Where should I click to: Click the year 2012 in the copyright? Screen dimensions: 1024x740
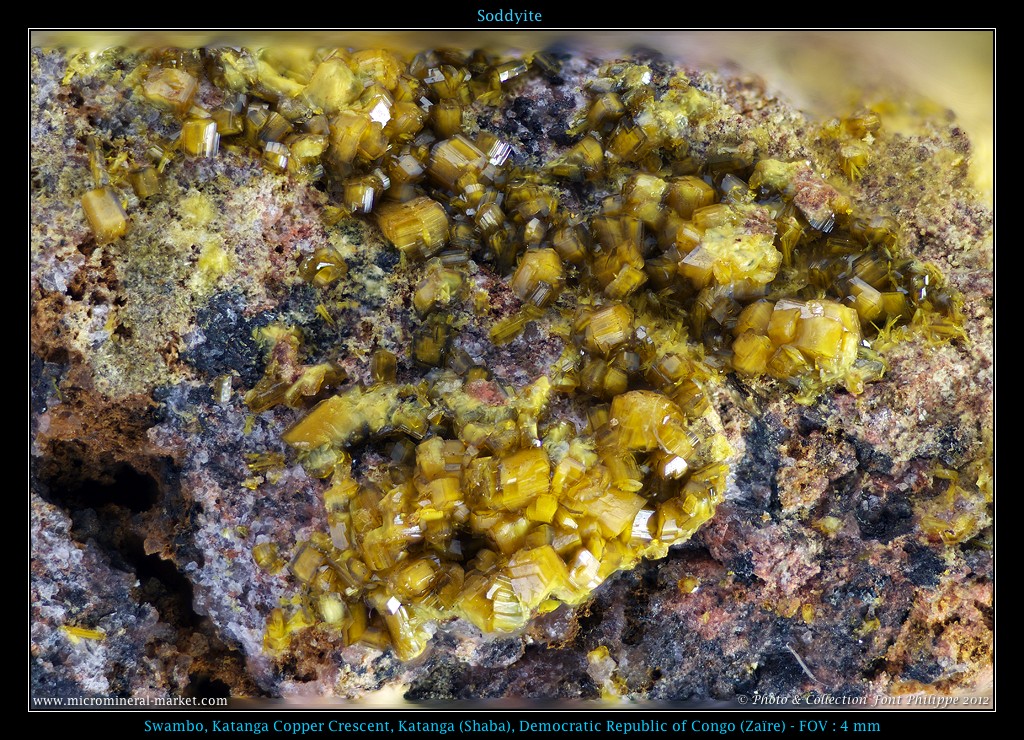(x=973, y=700)
